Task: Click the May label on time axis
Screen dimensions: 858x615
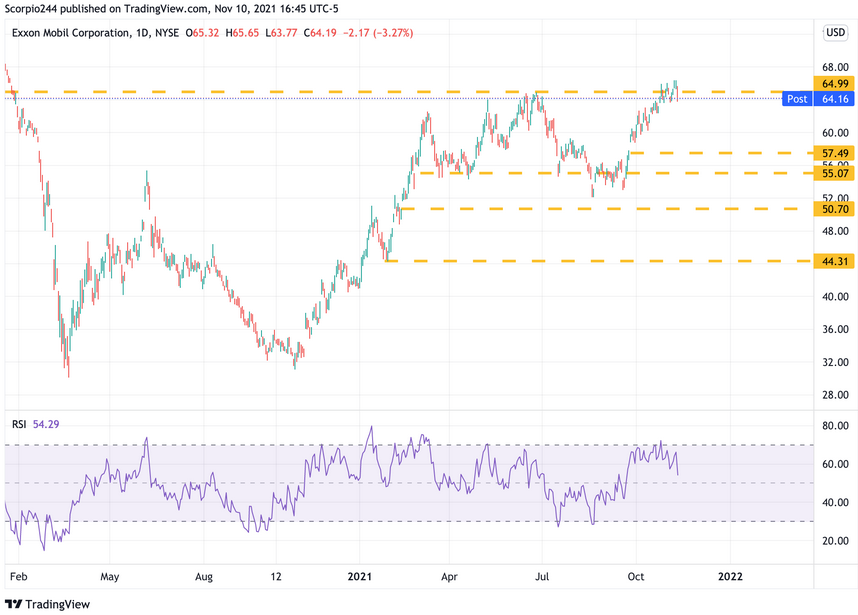Action: pos(109,577)
